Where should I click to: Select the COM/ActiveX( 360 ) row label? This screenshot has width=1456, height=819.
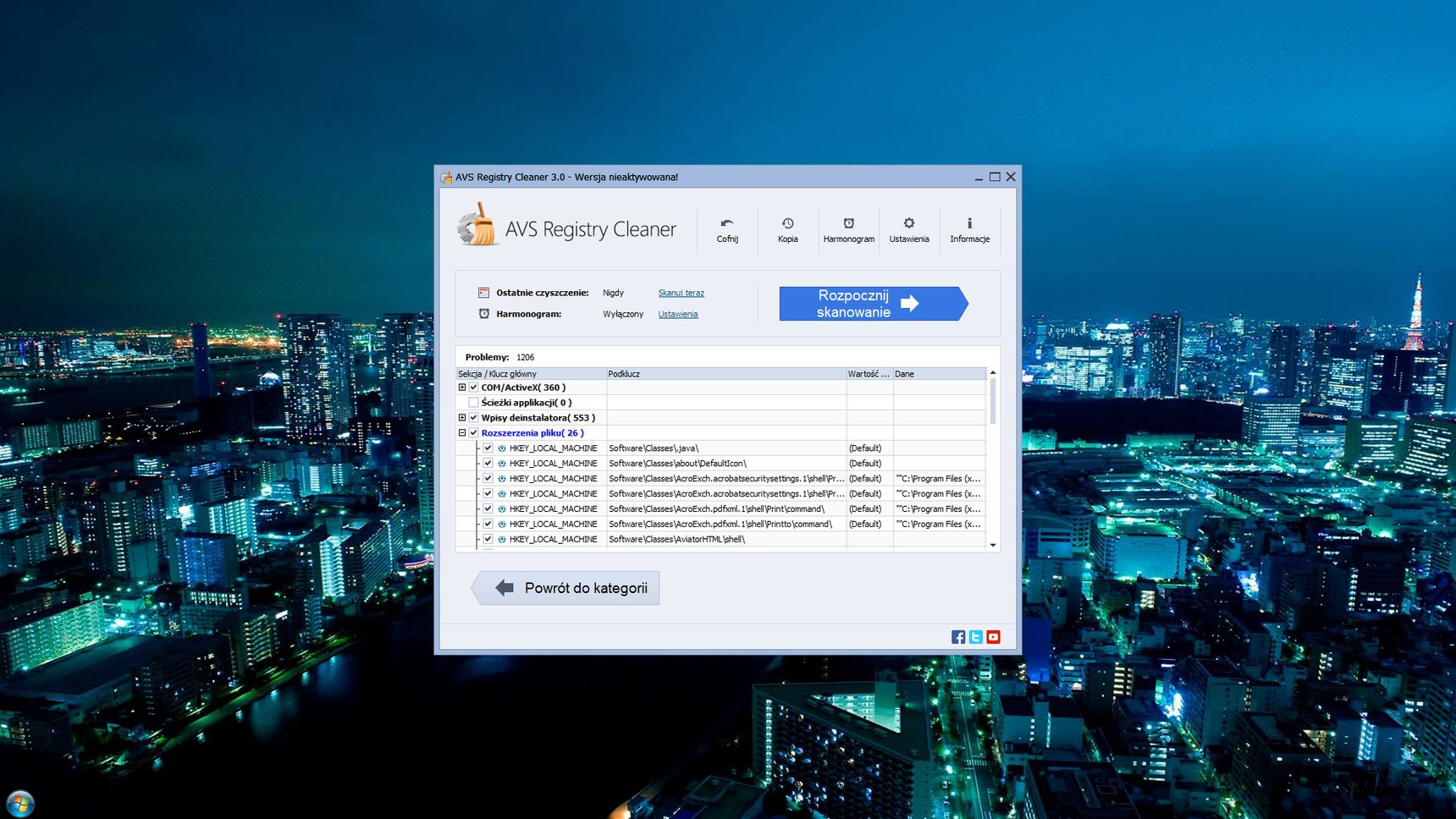coord(523,388)
